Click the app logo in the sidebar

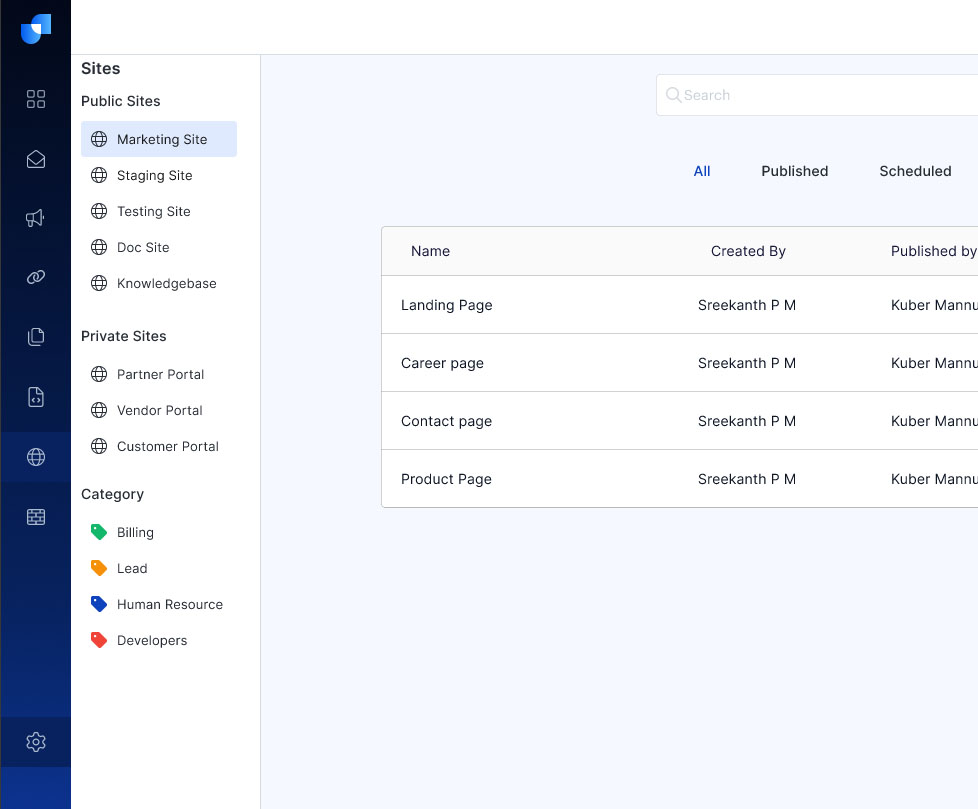point(36,29)
